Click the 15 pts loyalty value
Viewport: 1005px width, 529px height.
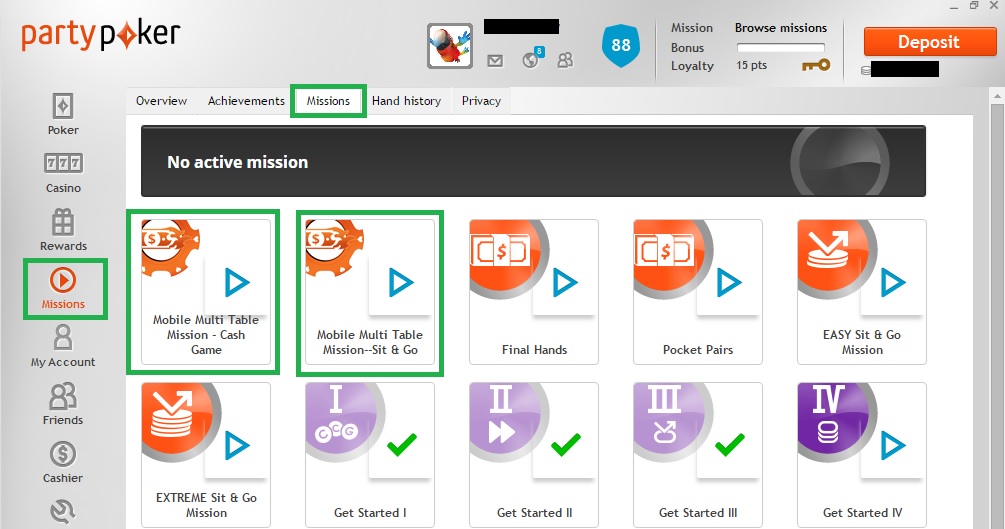(x=751, y=65)
